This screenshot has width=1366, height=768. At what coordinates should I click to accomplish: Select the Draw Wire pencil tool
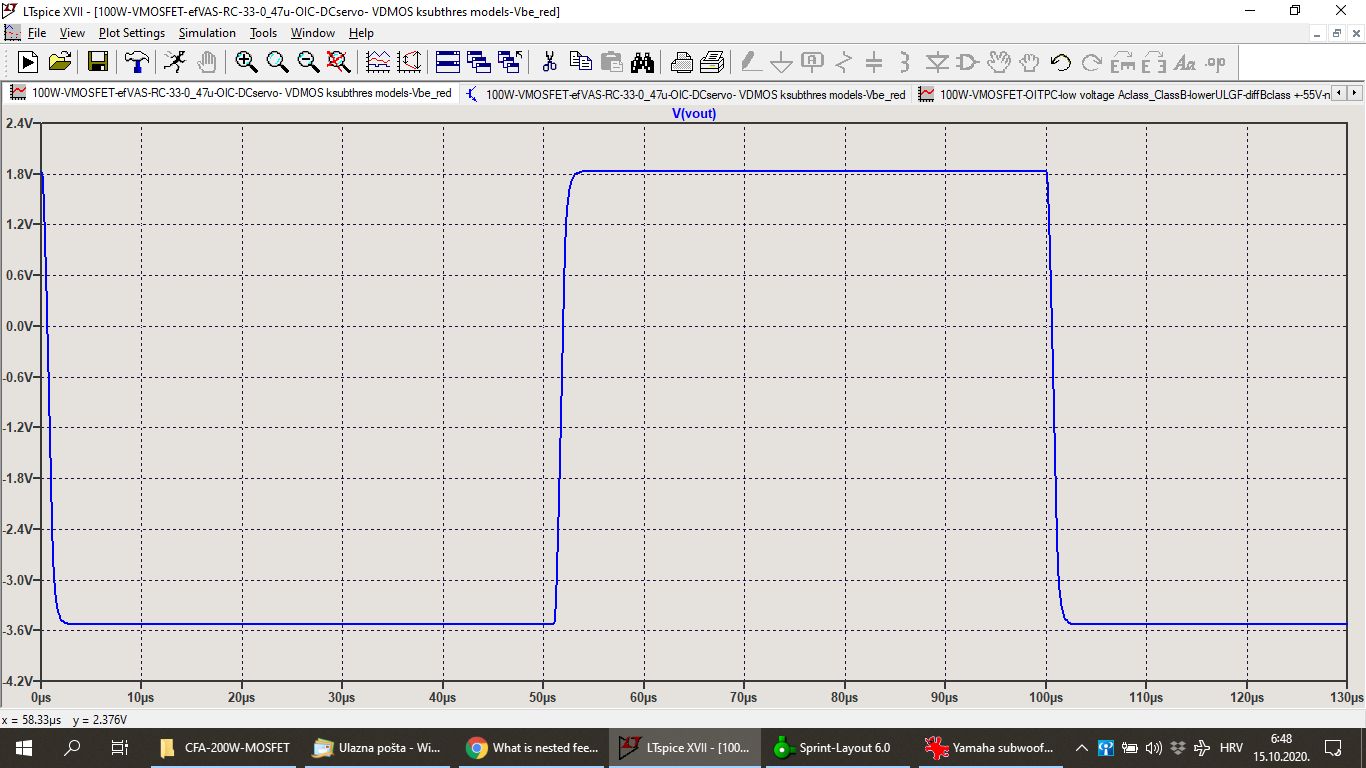(x=751, y=62)
